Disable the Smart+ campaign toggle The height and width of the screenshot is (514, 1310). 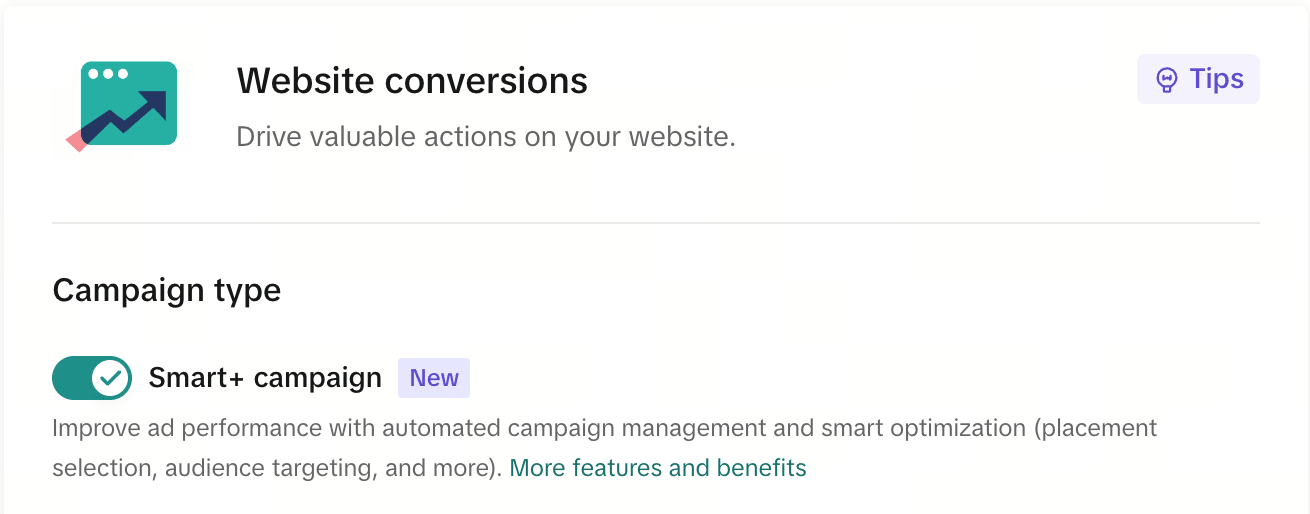coord(92,378)
